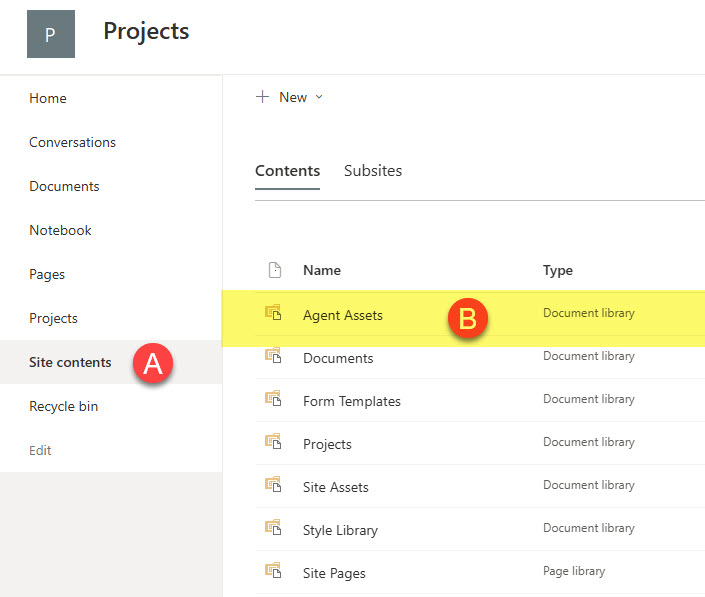Sort by the Type column header
The width and height of the screenshot is (705, 597).
pyautogui.click(x=558, y=271)
